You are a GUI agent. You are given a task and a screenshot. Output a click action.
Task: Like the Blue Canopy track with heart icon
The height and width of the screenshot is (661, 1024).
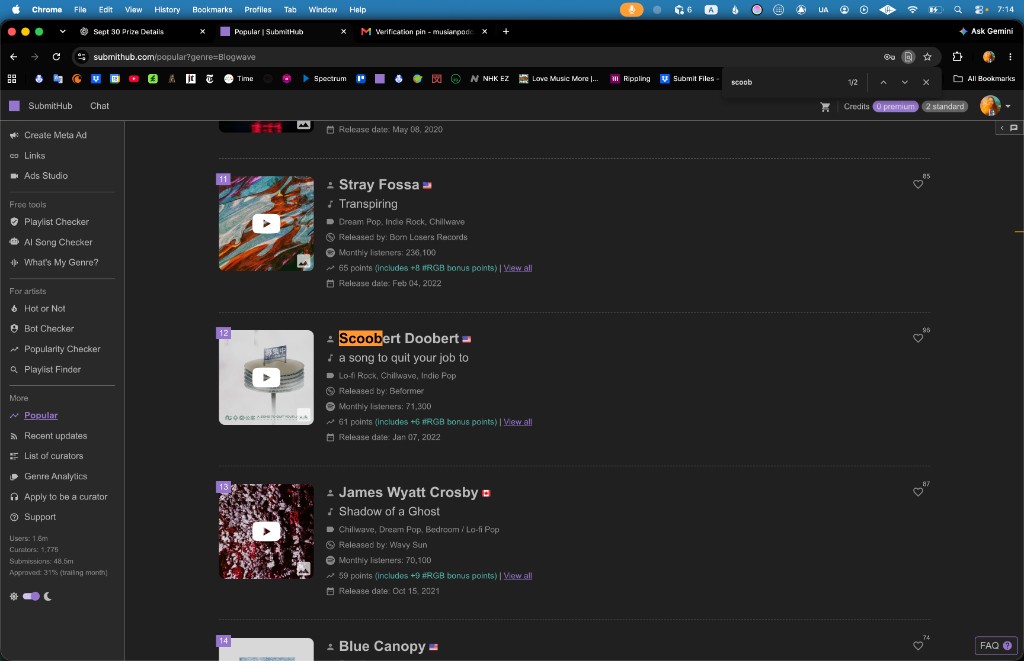[918, 646]
